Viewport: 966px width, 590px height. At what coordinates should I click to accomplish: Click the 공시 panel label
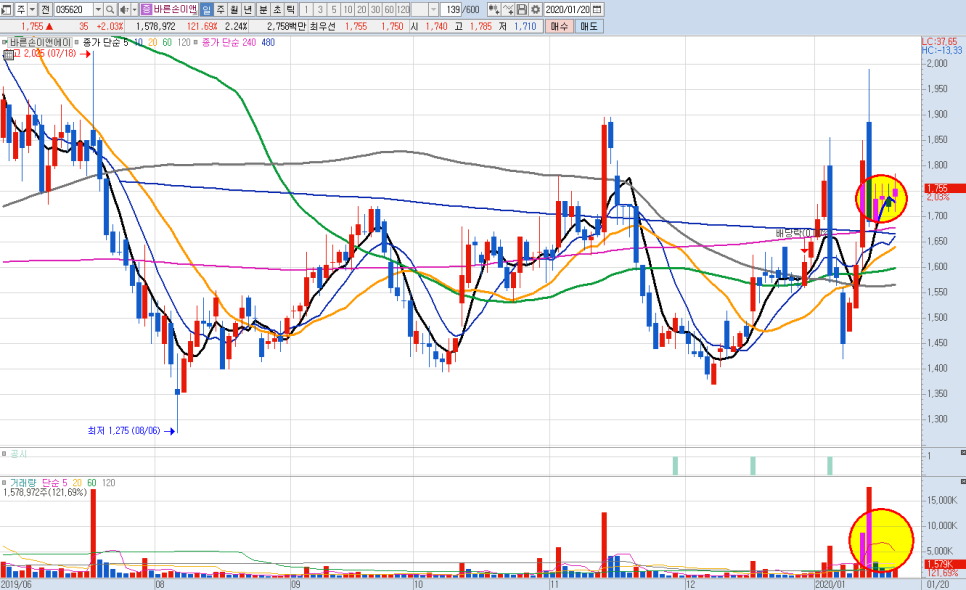coord(18,454)
